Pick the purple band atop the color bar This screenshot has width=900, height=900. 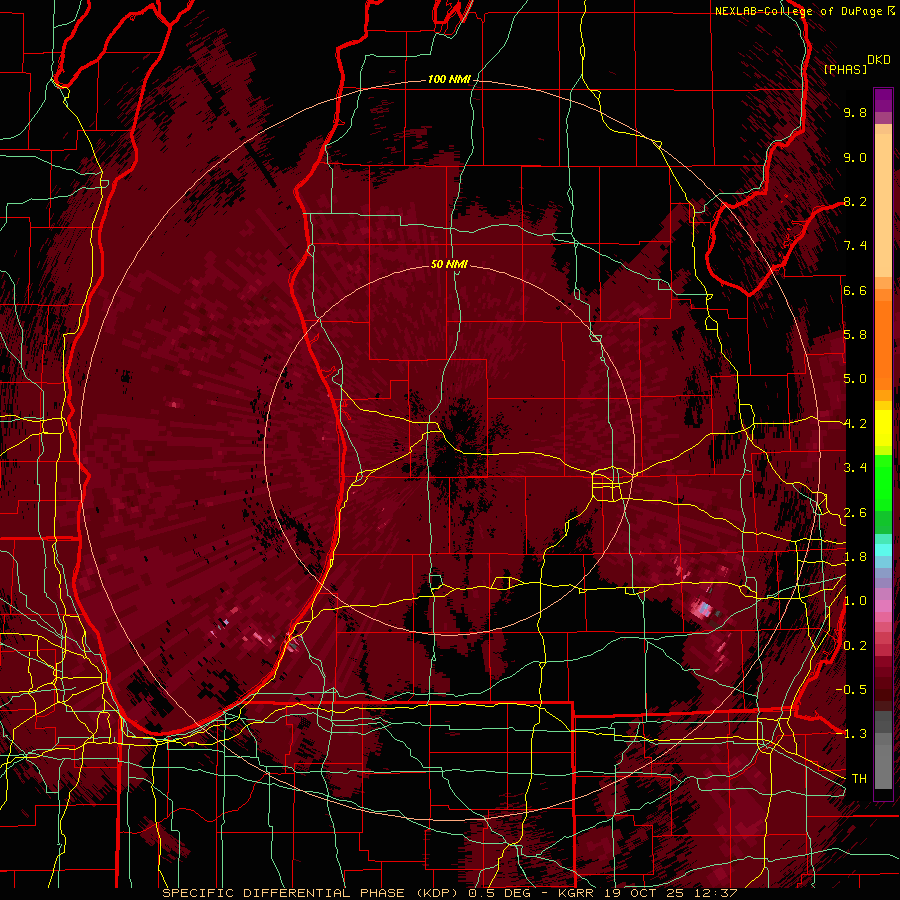883,101
